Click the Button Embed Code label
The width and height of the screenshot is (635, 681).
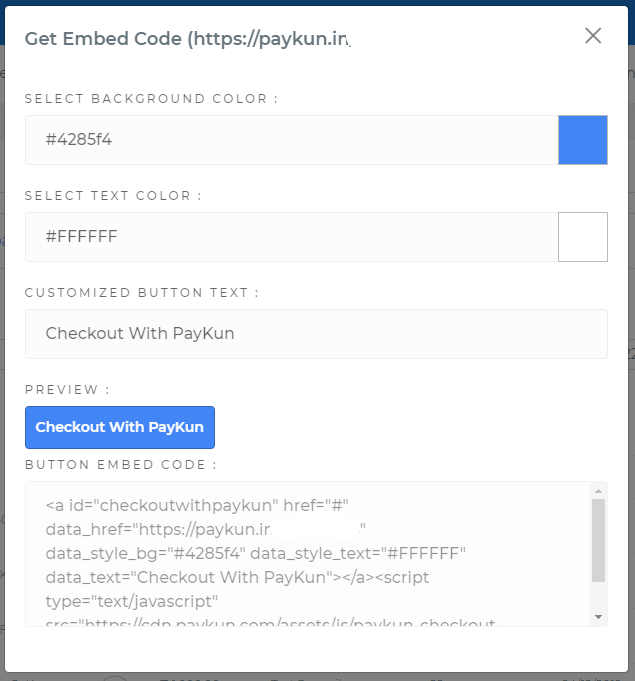pos(121,465)
